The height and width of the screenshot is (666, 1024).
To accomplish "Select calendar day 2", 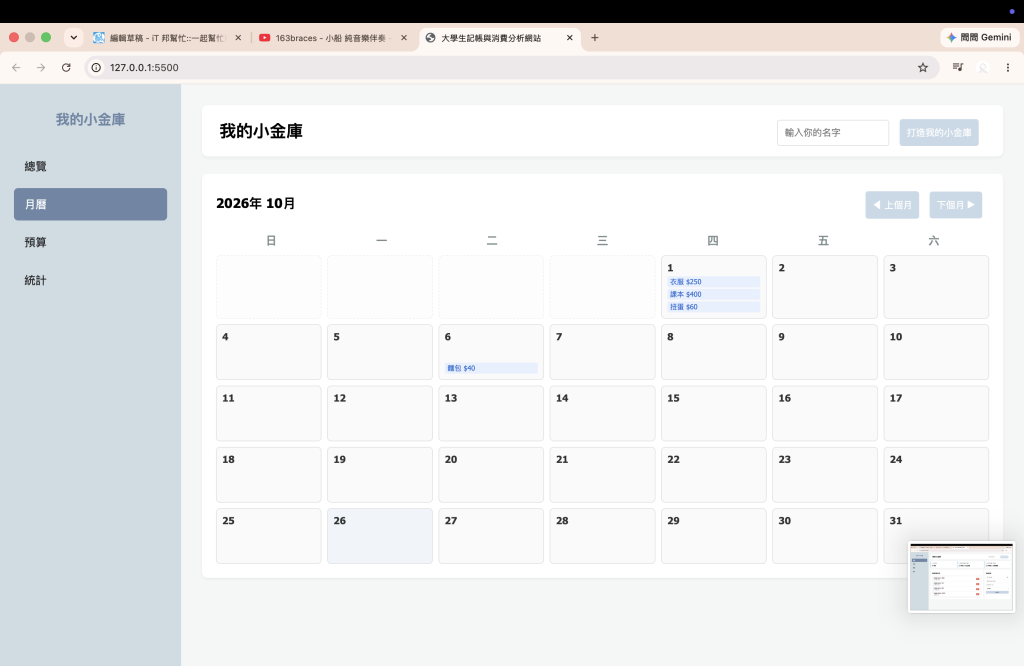I will (x=825, y=287).
